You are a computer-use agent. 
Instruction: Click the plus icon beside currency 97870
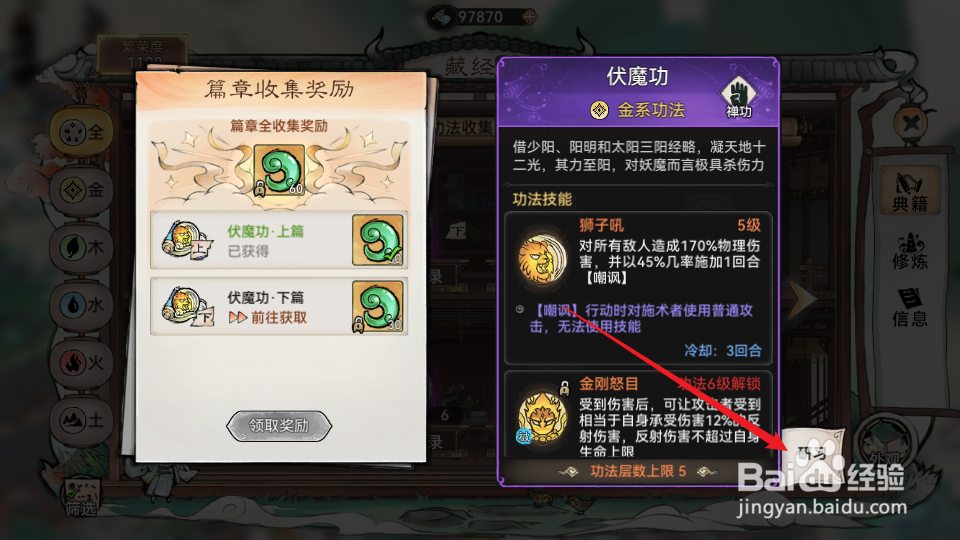pyautogui.click(x=529, y=17)
